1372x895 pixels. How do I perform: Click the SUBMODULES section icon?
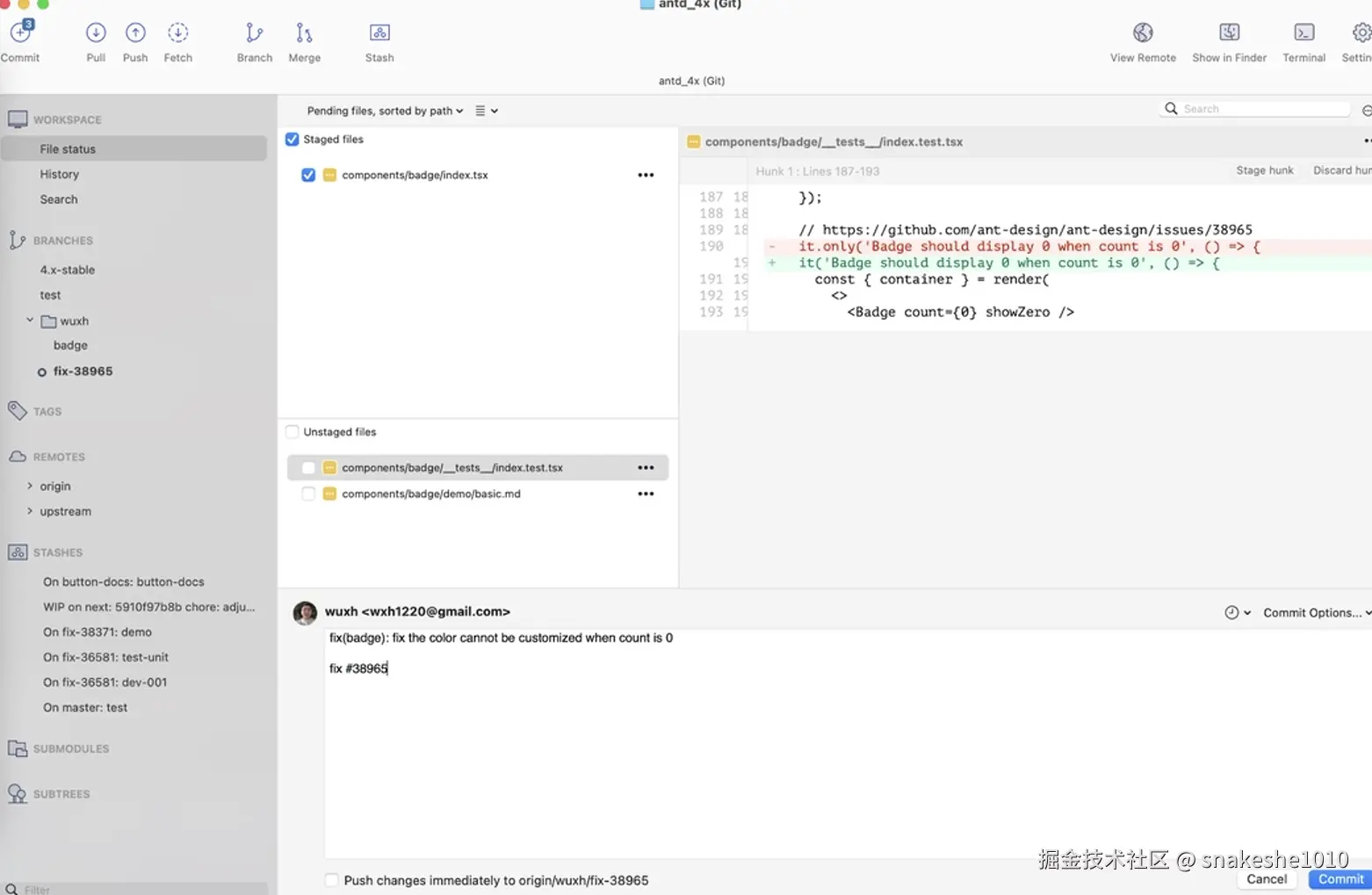tap(18, 748)
